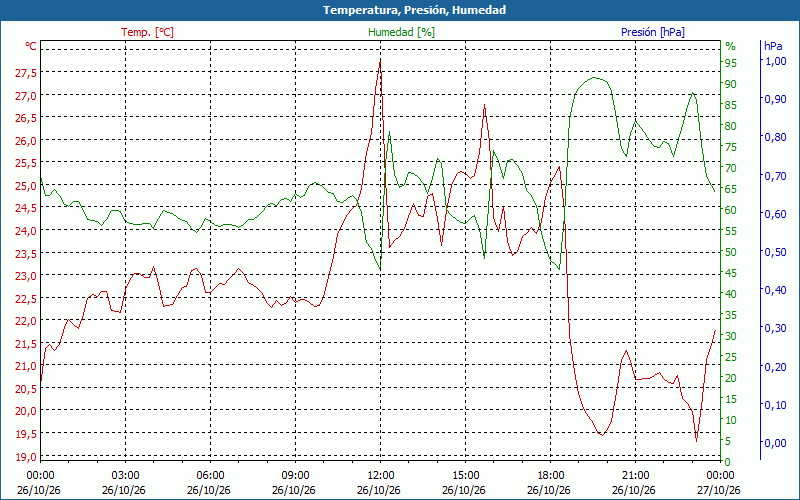Screen dimensions: 800x500
Task: Click the 03:00 time axis label
Action: coord(125,476)
